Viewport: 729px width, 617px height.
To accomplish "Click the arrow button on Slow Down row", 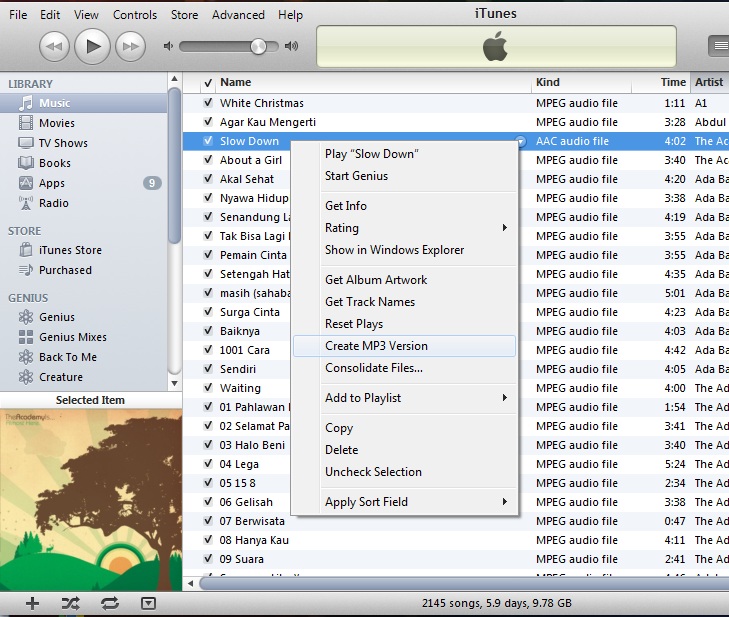I will (521, 141).
